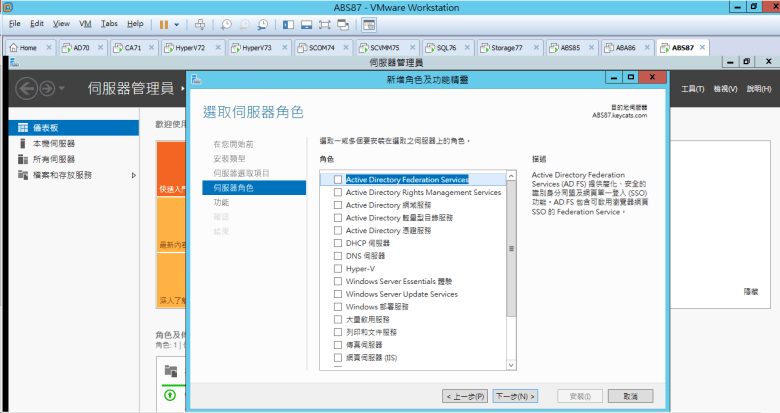This screenshot has width=780, height=413.
Task: Switch to the SQL76 virtual machine tab
Action: [440, 47]
